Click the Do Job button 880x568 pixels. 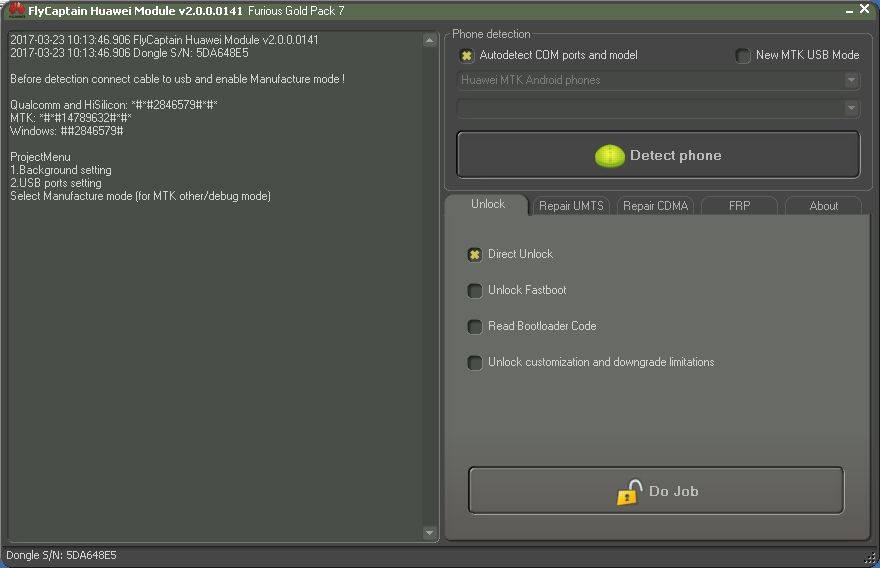point(656,491)
